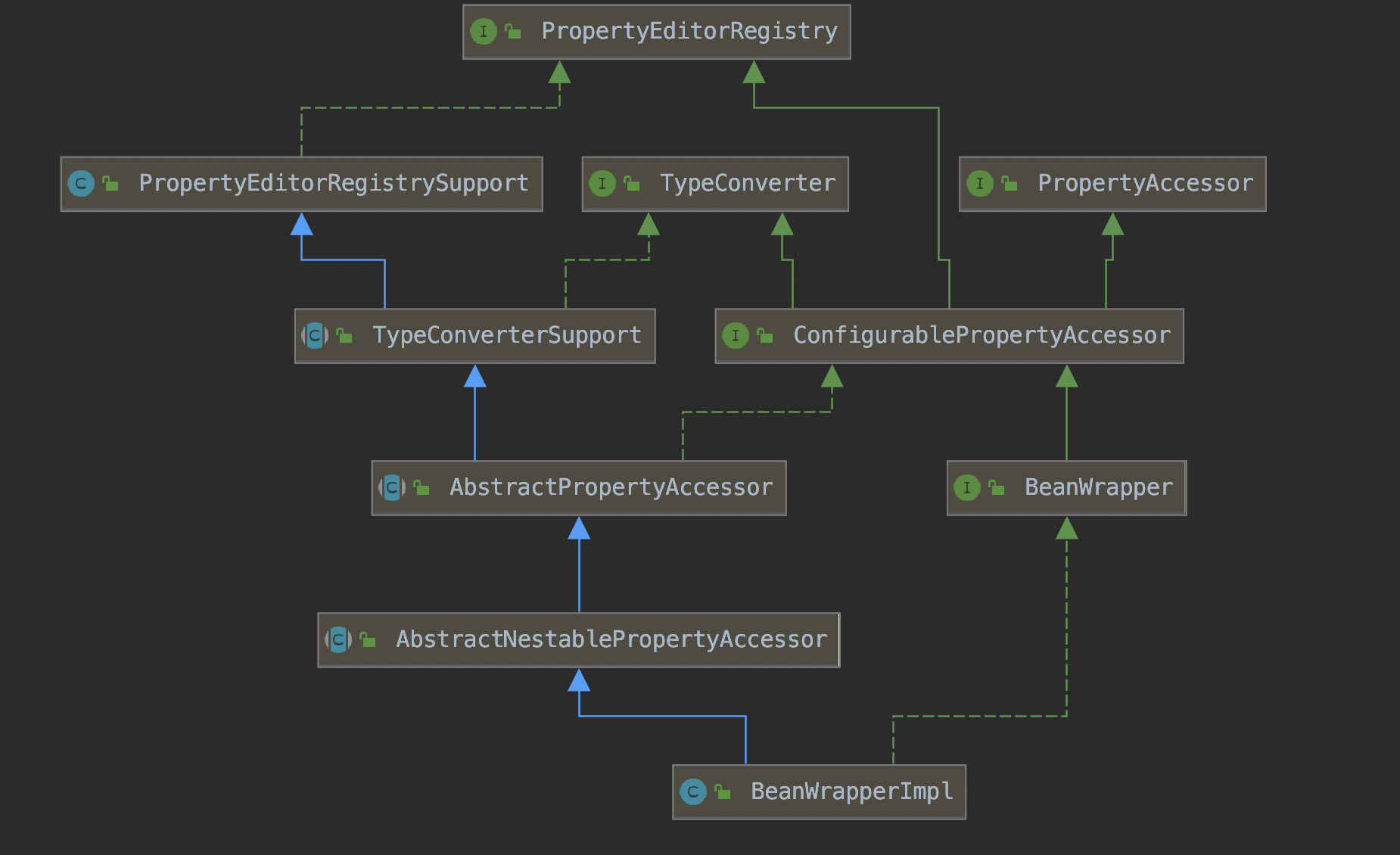Click abstract class icon on TypeConverterSupport
The height and width of the screenshot is (855, 1400).
coord(315,336)
